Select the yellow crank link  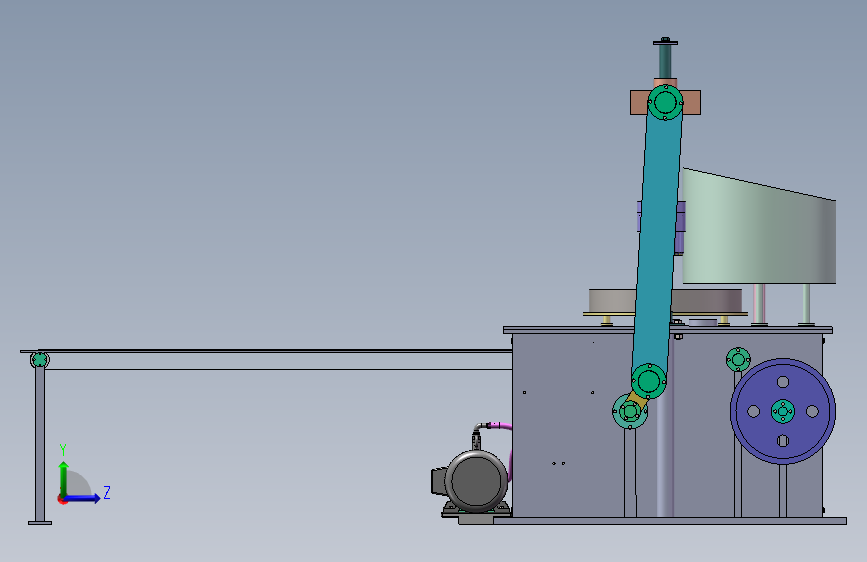click(x=639, y=398)
